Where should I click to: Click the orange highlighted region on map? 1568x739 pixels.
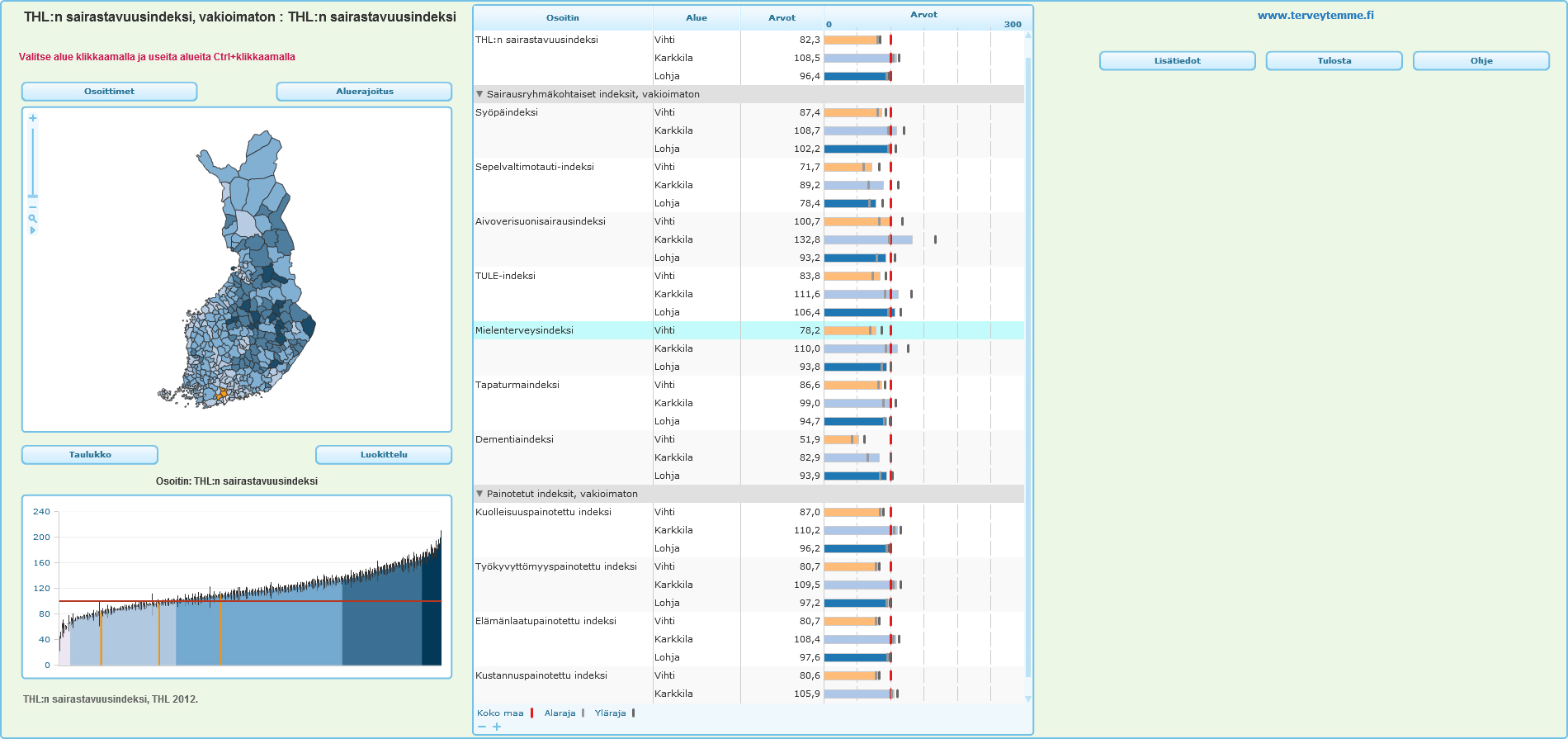(220, 395)
